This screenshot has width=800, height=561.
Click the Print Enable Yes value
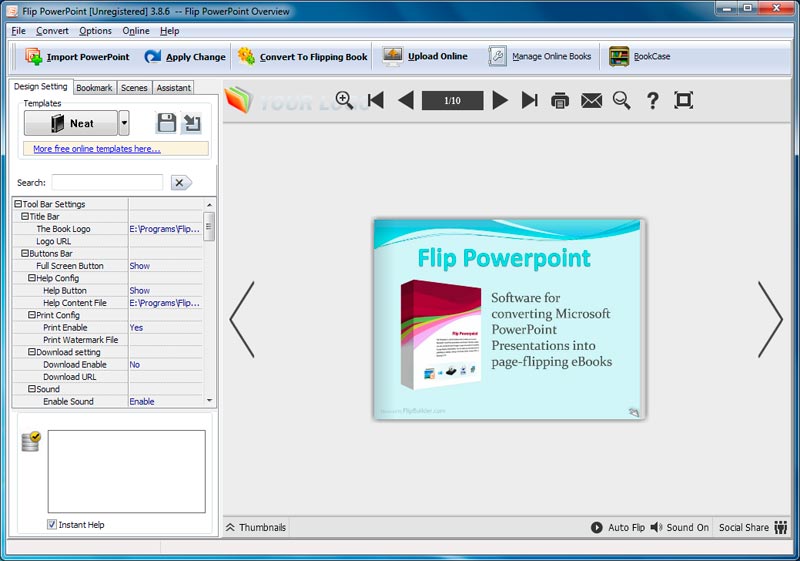coord(136,327)
